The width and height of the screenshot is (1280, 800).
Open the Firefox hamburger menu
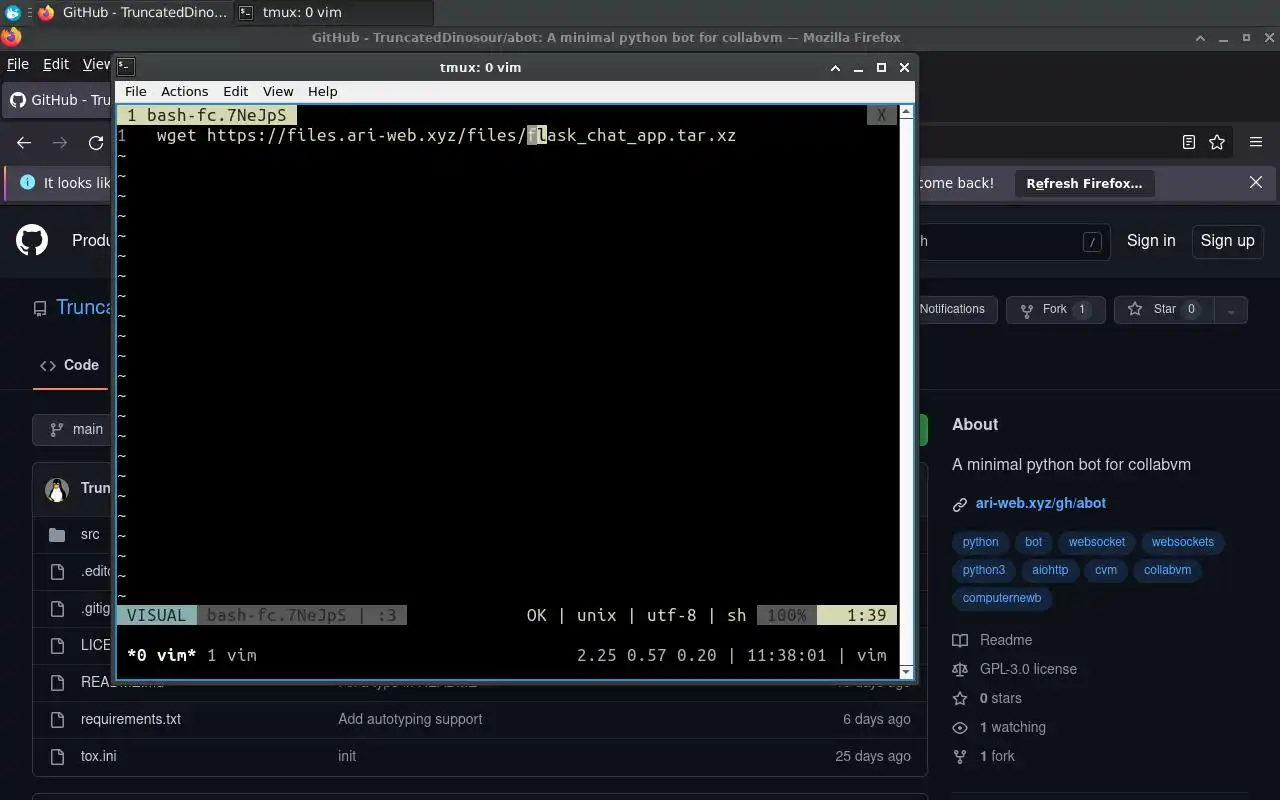(1256, 142)
